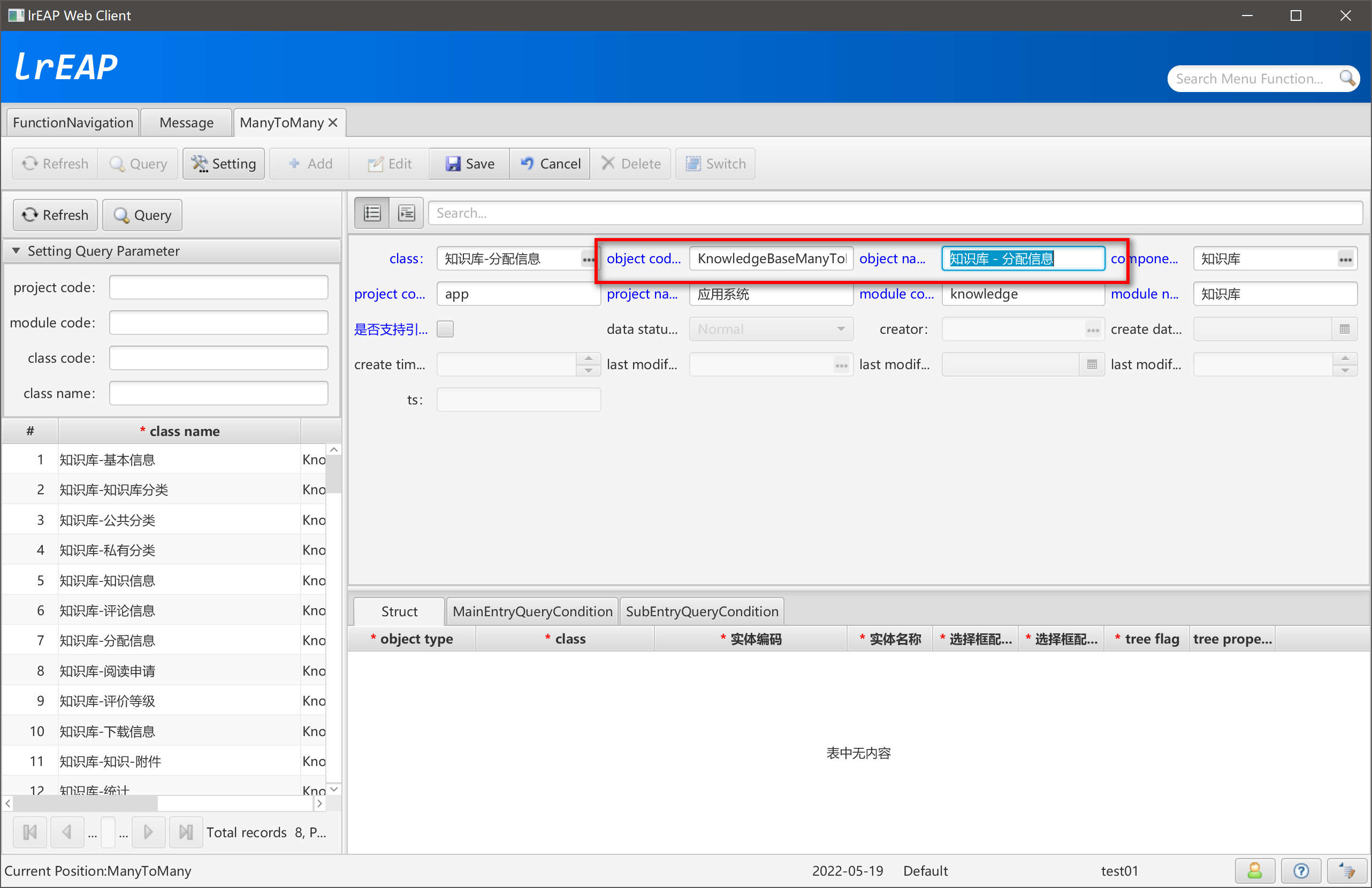Image resolution: width=1372 pixels, height=888 pixels.
Task: Open class lookup ellipsis button
Action: point(588,259)
